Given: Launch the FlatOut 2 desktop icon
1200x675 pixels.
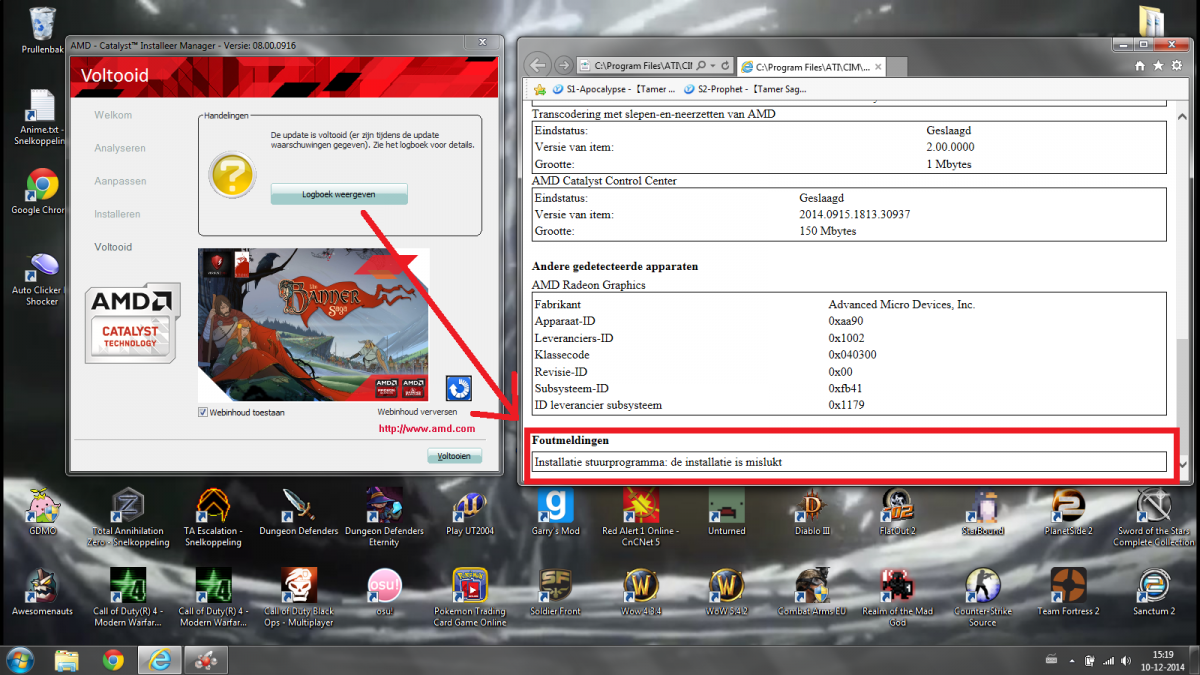Looking at the screenshot, I should 898,511.
